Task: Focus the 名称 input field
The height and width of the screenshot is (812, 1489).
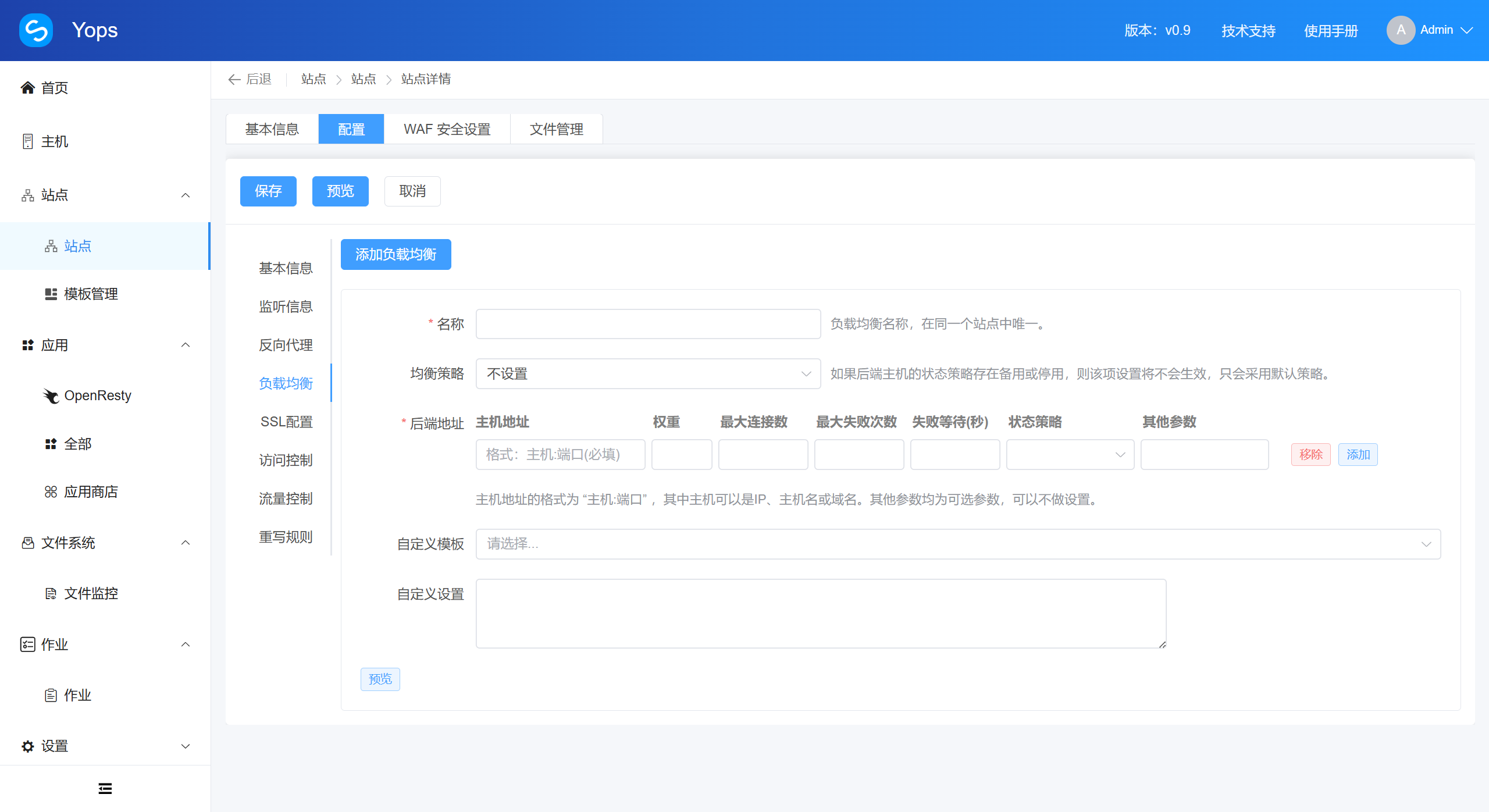Action: pos(648,324)
